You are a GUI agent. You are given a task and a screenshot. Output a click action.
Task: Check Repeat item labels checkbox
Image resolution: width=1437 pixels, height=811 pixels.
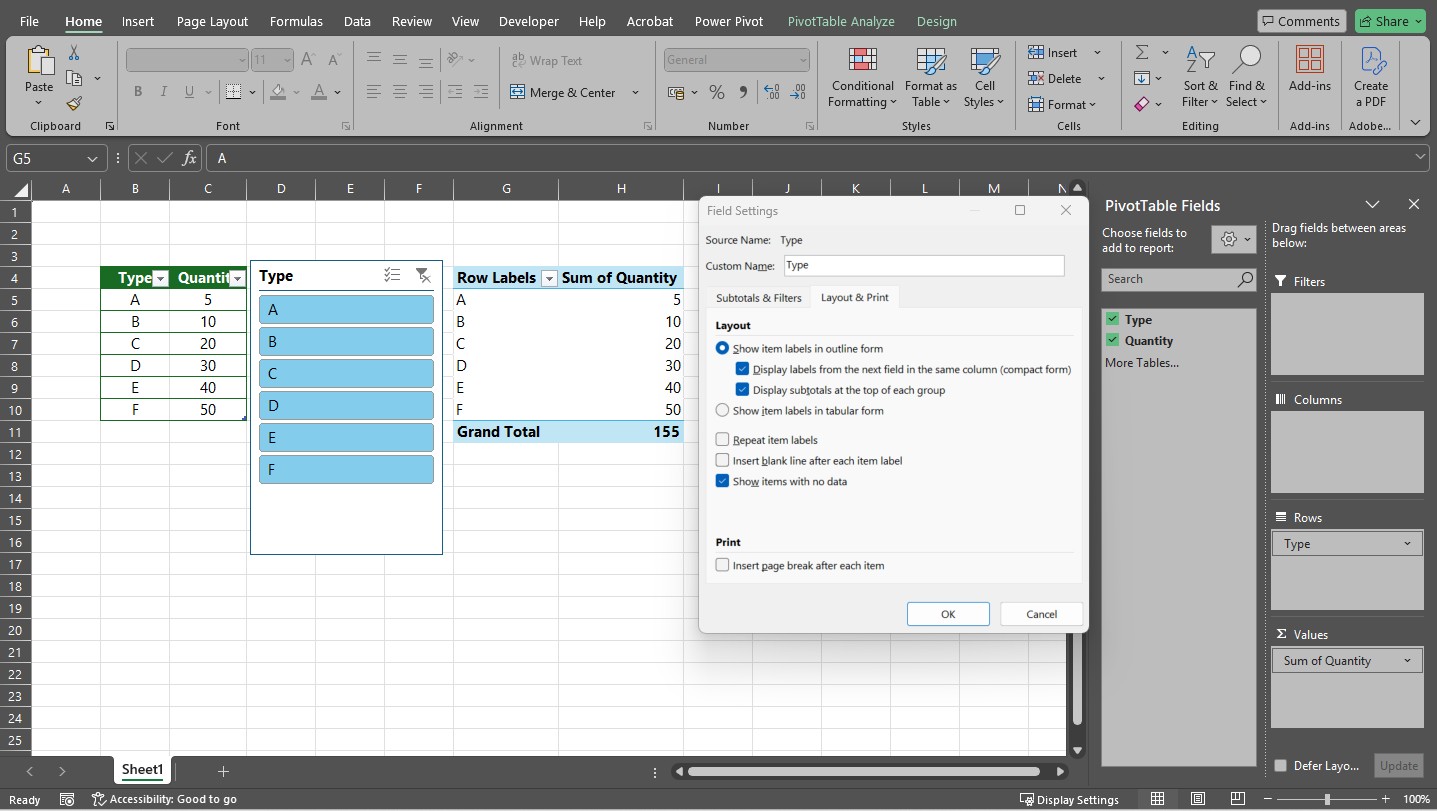coord(723,440)
